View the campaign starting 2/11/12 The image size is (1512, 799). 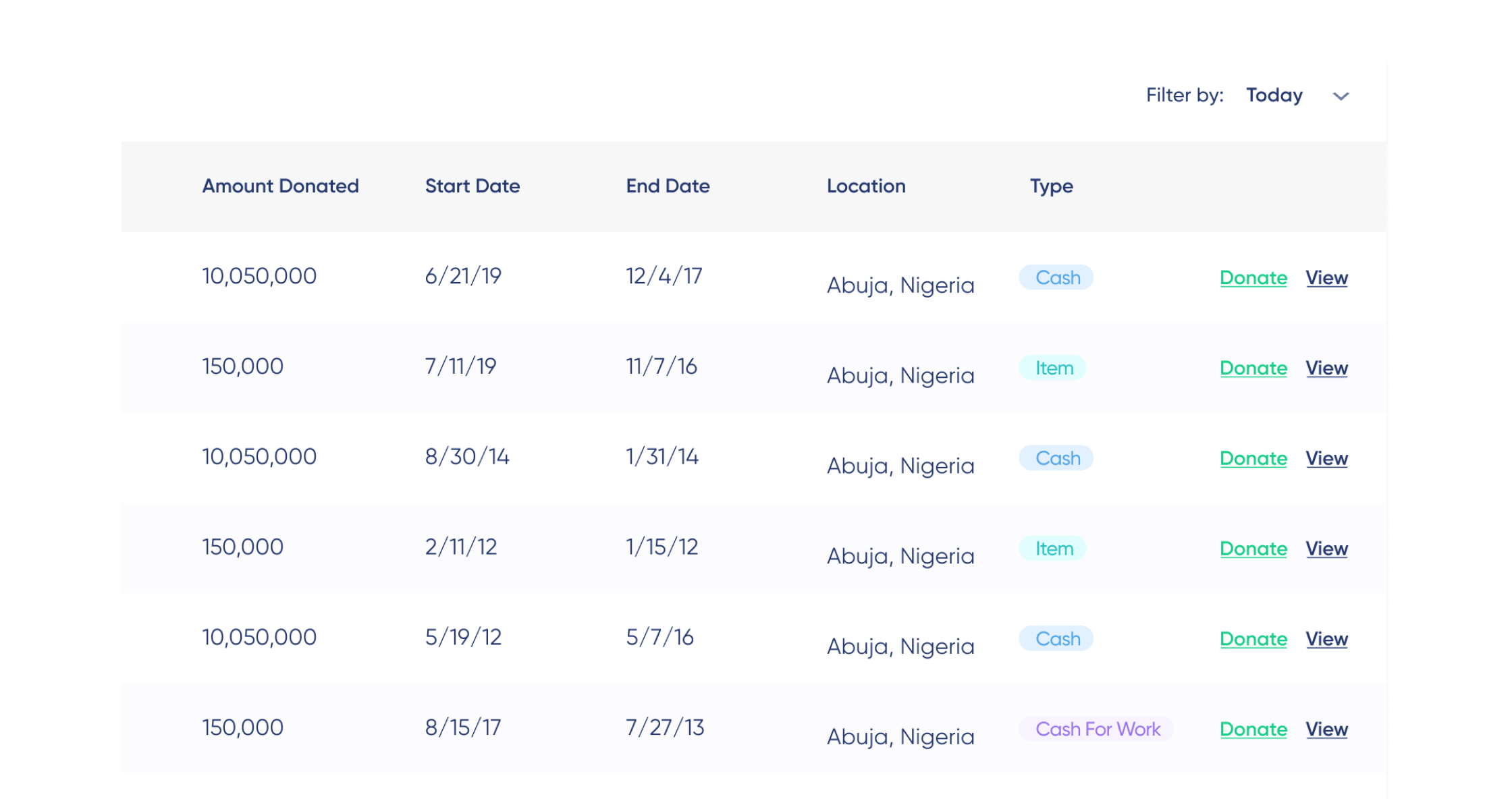(x=1326, y=549)
